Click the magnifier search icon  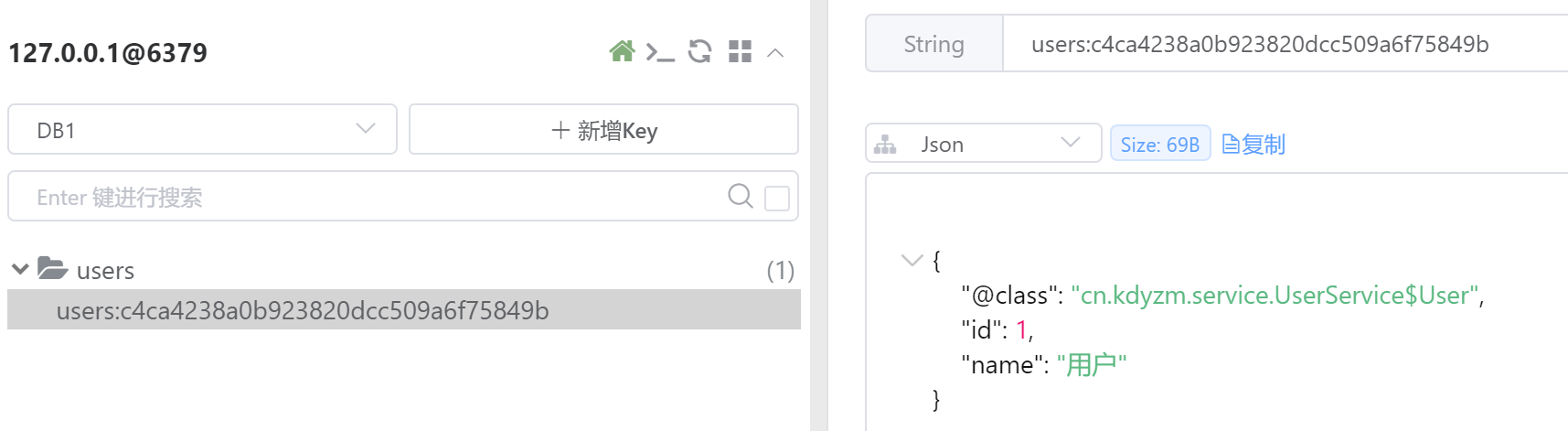(x=740, y=196)
